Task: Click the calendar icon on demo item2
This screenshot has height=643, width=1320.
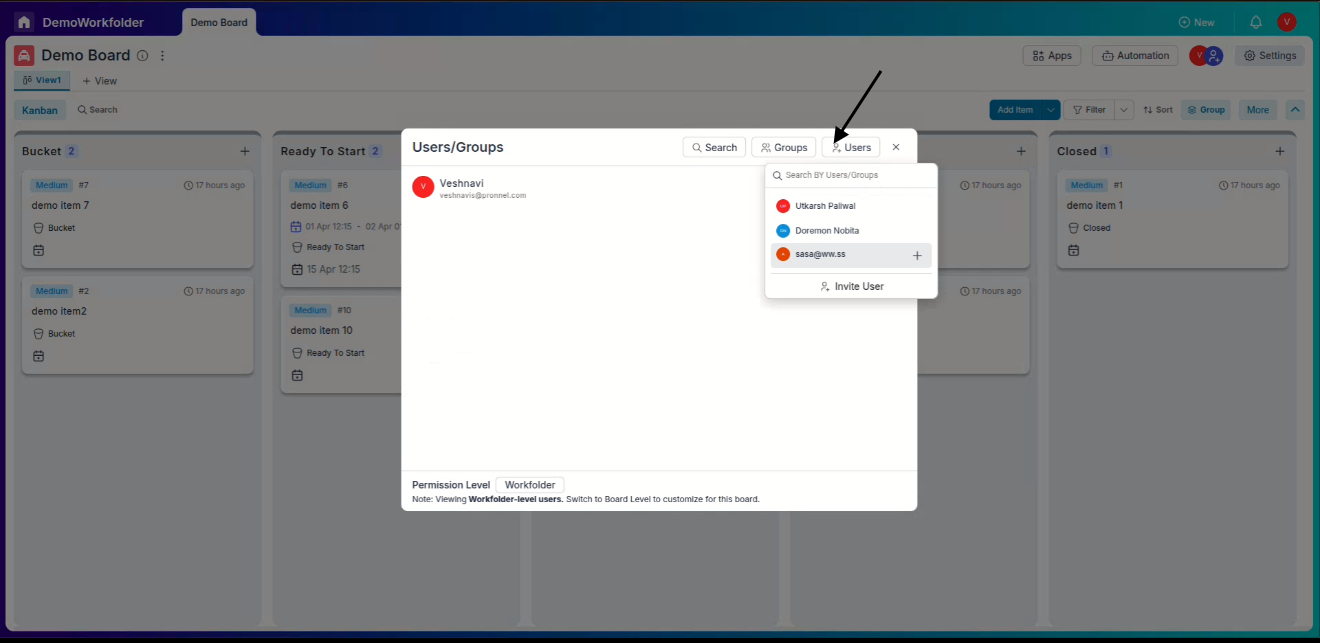Action: point(38,356)
